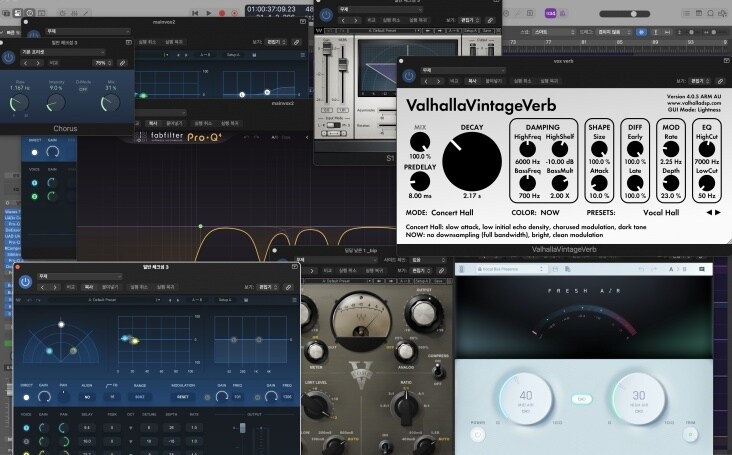The width and height of the screenshot is (732, 455).
Task: Click Valhalla MIX knob at 100.0 %
Action: click(x=420, y=142)
